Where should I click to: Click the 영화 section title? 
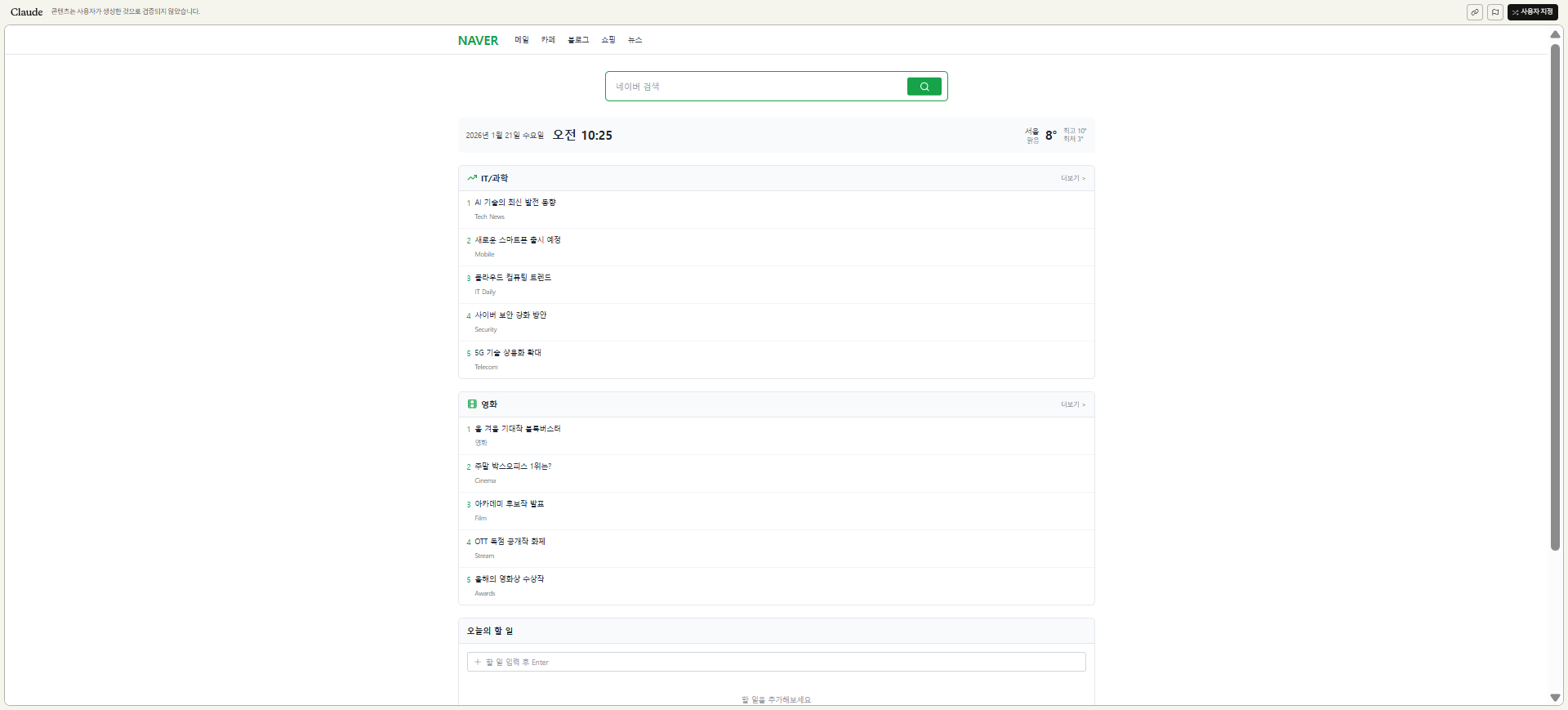489,404
